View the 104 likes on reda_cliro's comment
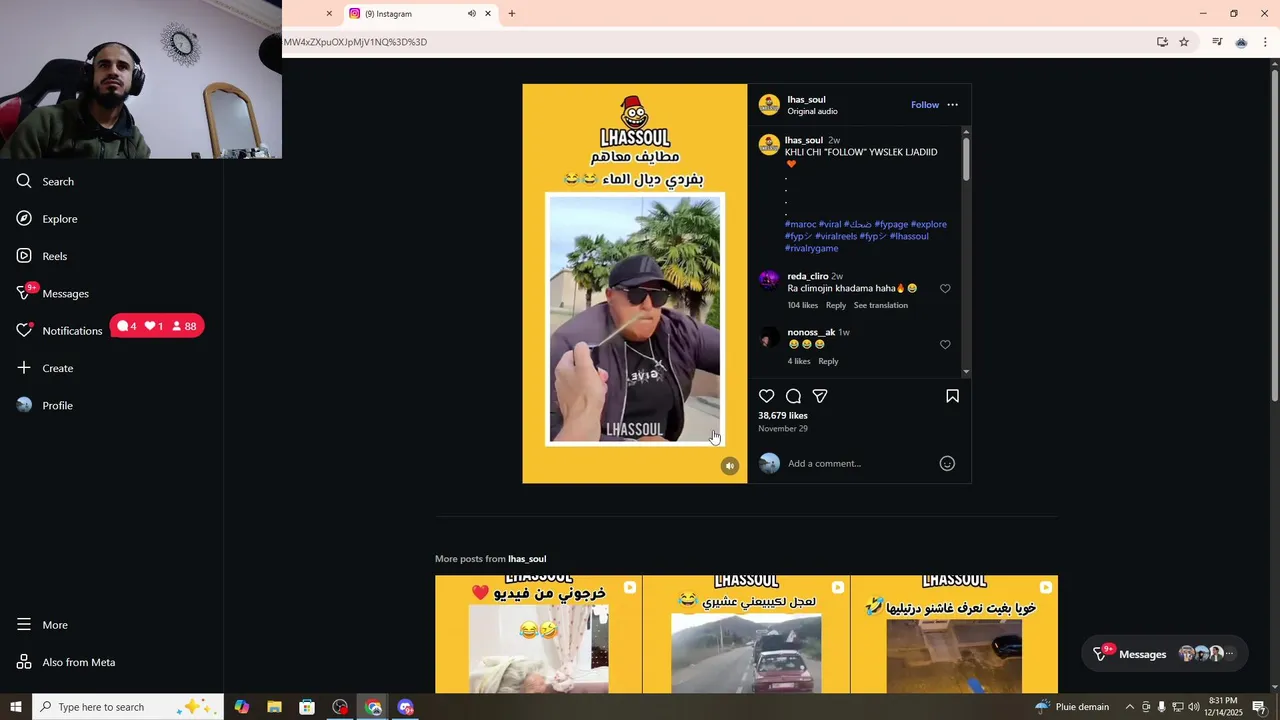This screenshot has height=720, width=1280. pos(802,305)
